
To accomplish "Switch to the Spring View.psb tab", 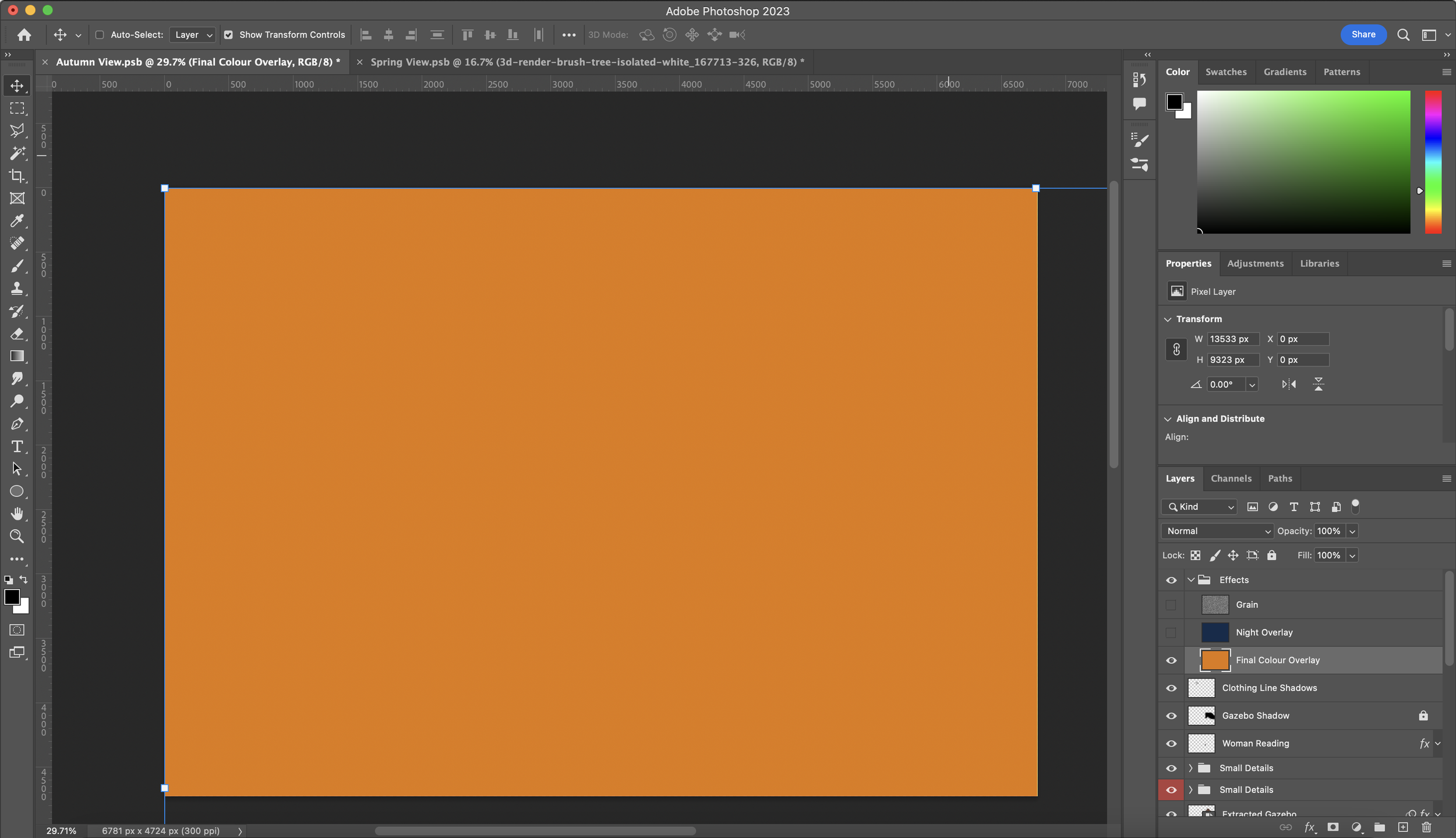I will (x=587, y=62).
